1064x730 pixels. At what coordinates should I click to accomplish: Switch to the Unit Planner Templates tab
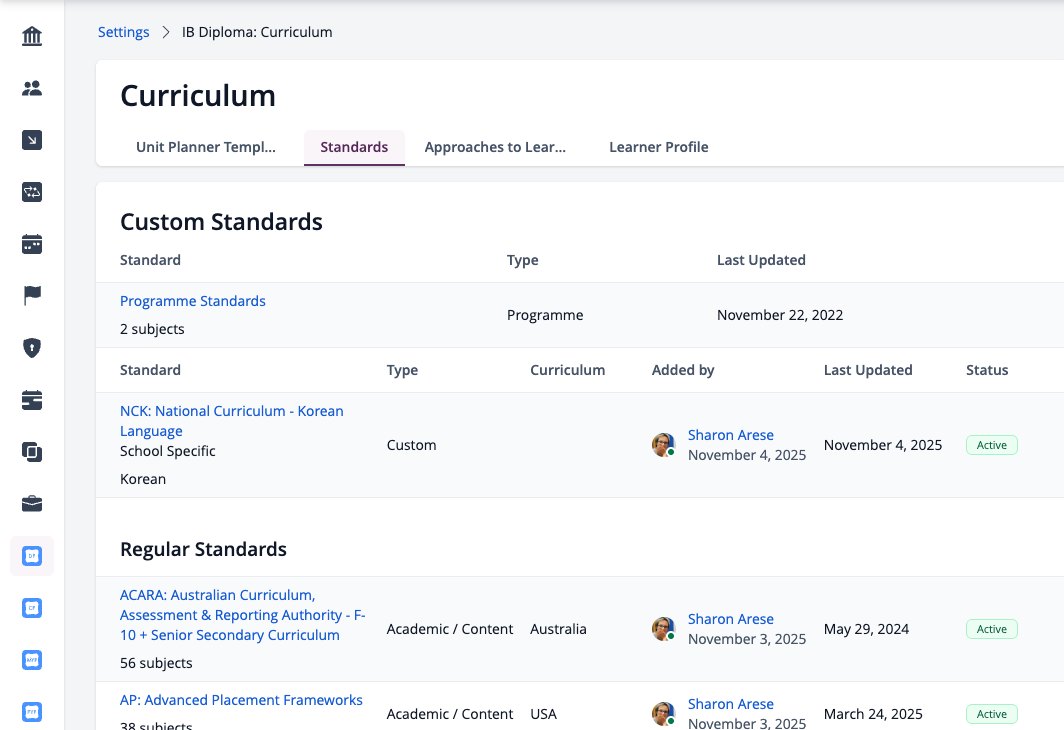tap(206, 147)
